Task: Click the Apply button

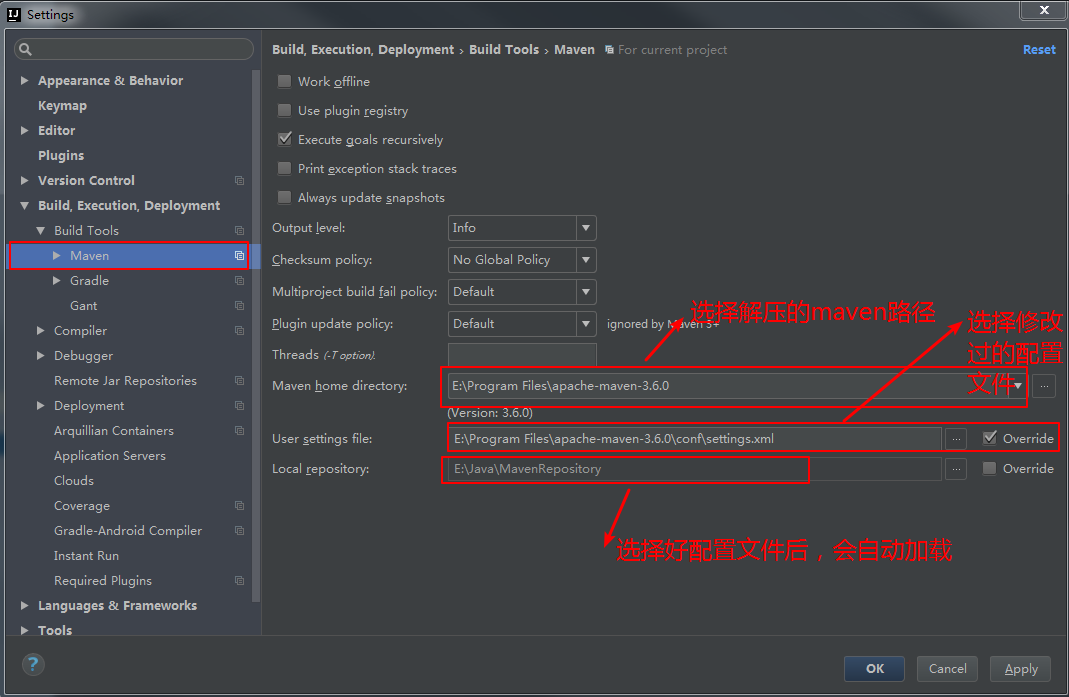Action: (x=1021, y=669)
